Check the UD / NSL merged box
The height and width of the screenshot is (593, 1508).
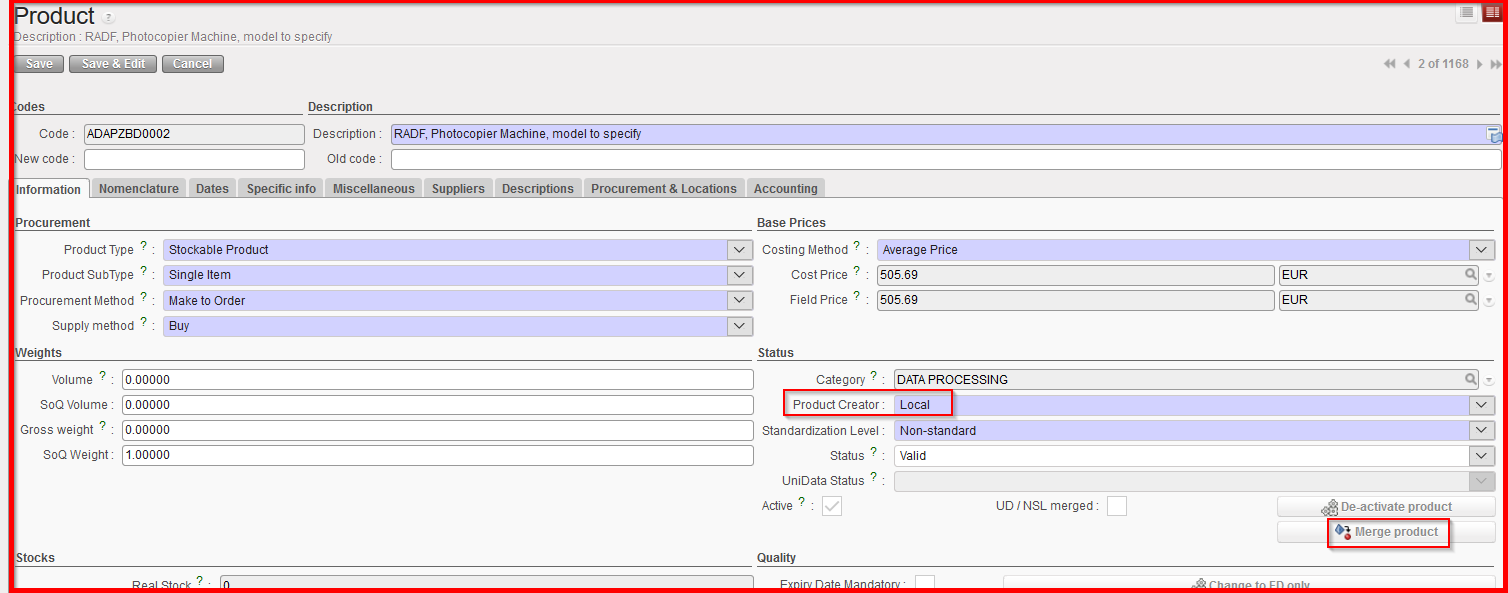tap(1116, 506)
